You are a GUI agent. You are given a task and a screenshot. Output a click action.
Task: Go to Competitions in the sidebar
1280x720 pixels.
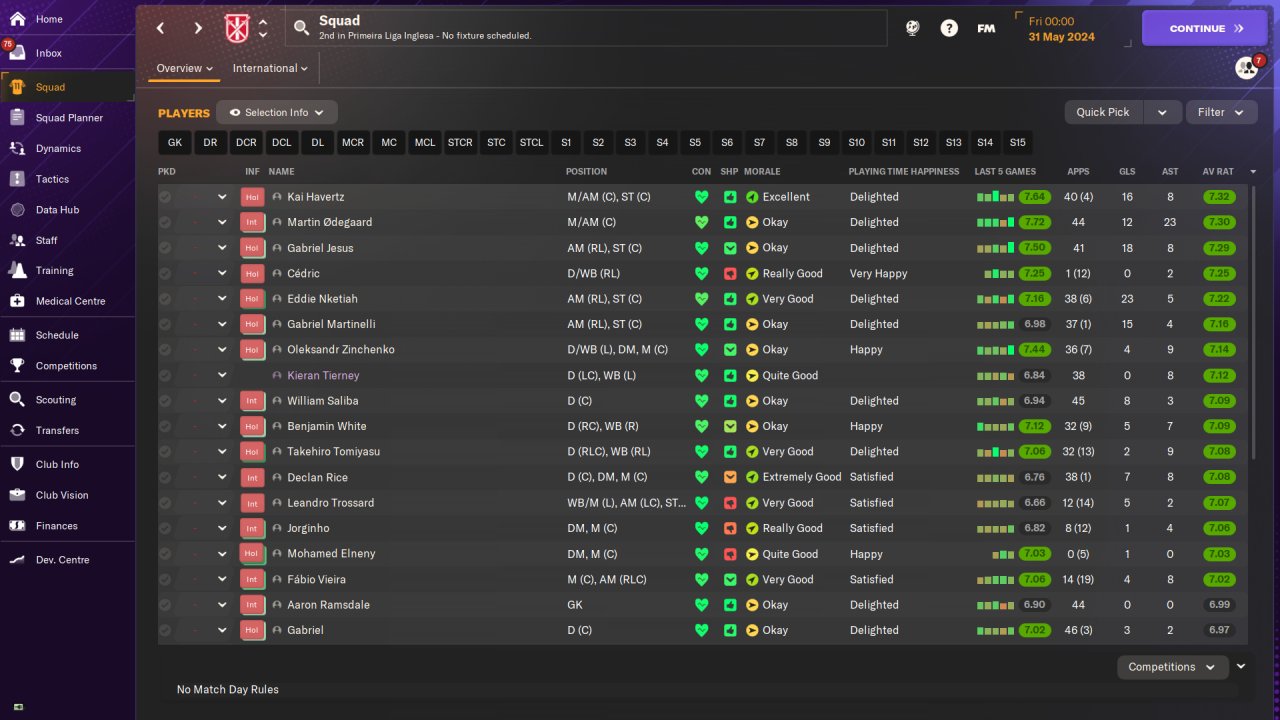coord(67,366)
